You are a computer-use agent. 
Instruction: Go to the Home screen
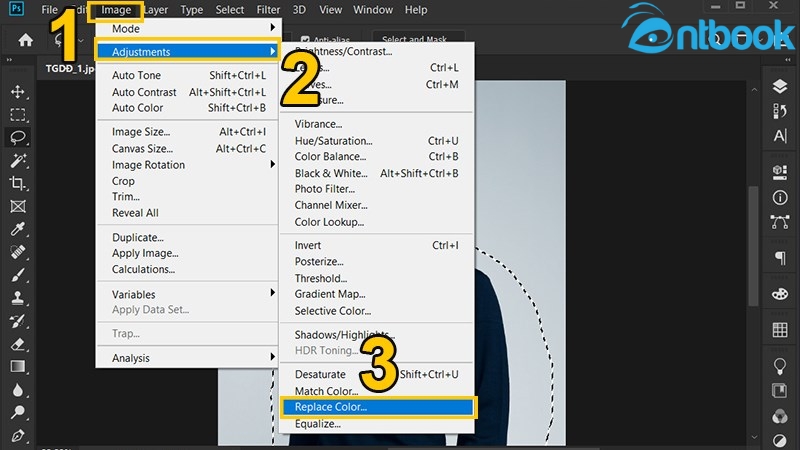[x=26, y=40]
